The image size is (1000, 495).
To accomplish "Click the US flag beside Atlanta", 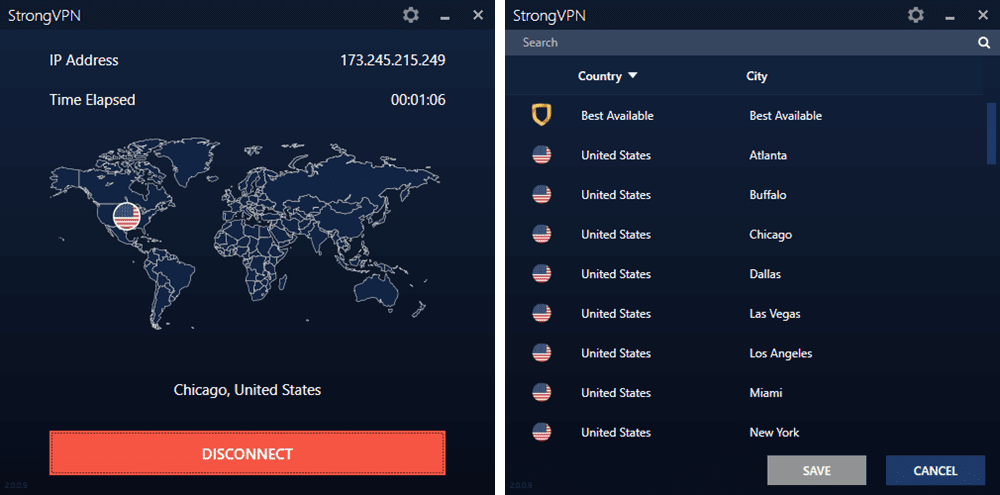I will [541, 155].
